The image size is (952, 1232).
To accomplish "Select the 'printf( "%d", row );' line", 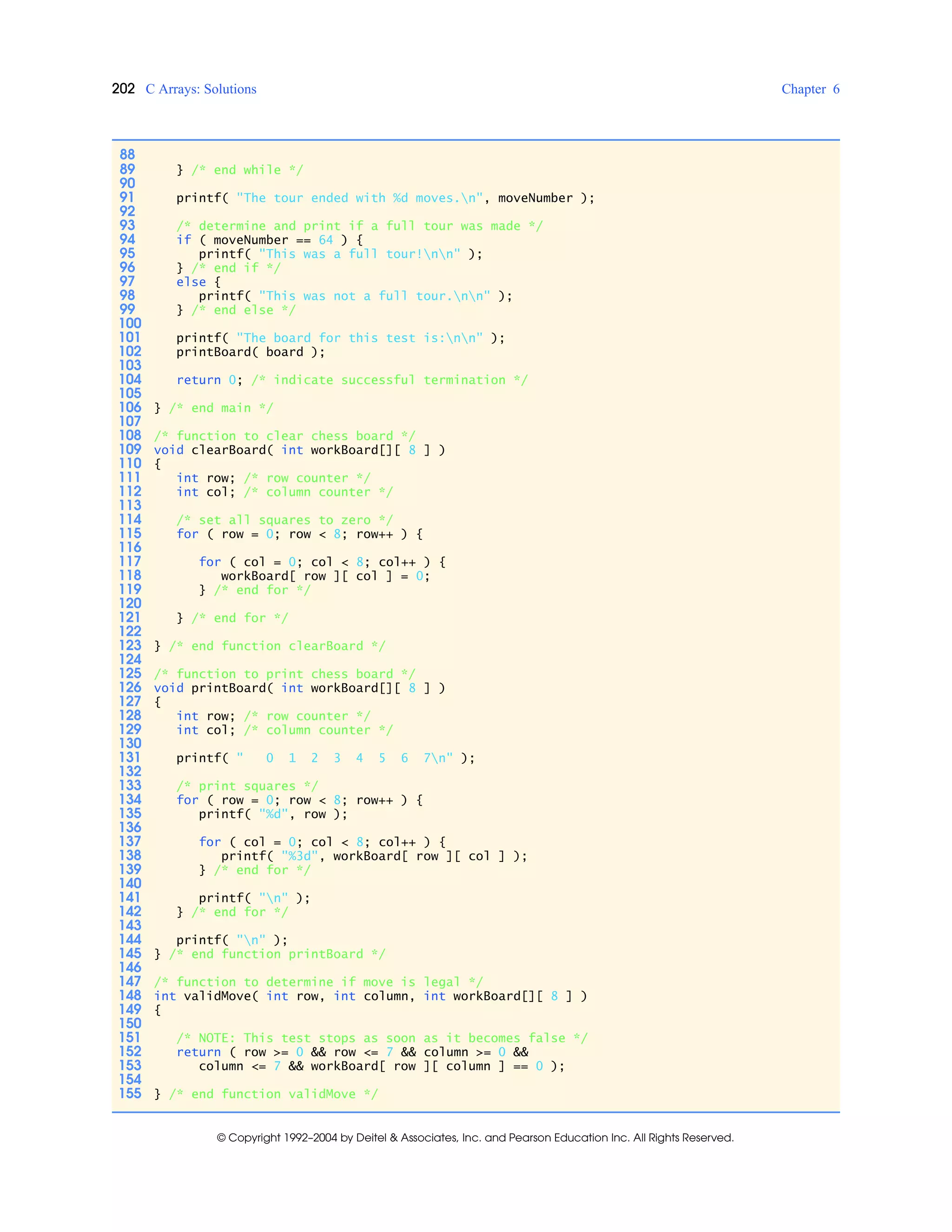I will tap(273, 814).
